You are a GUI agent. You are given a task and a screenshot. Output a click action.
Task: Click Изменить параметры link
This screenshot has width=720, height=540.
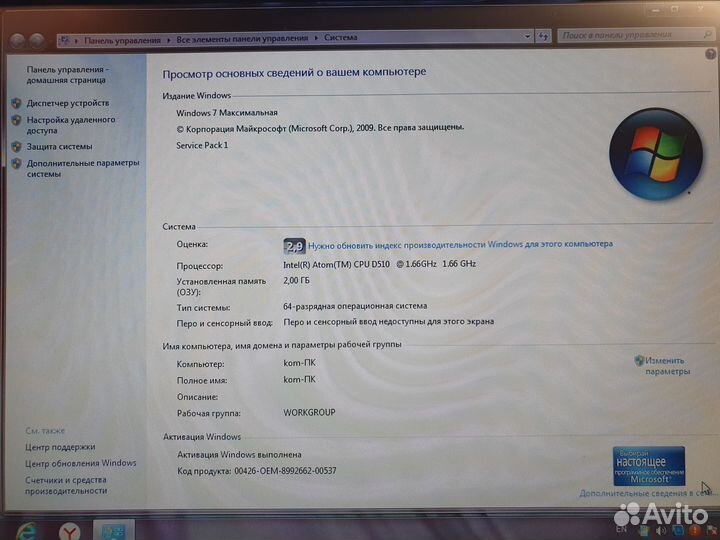pos(667,366)
